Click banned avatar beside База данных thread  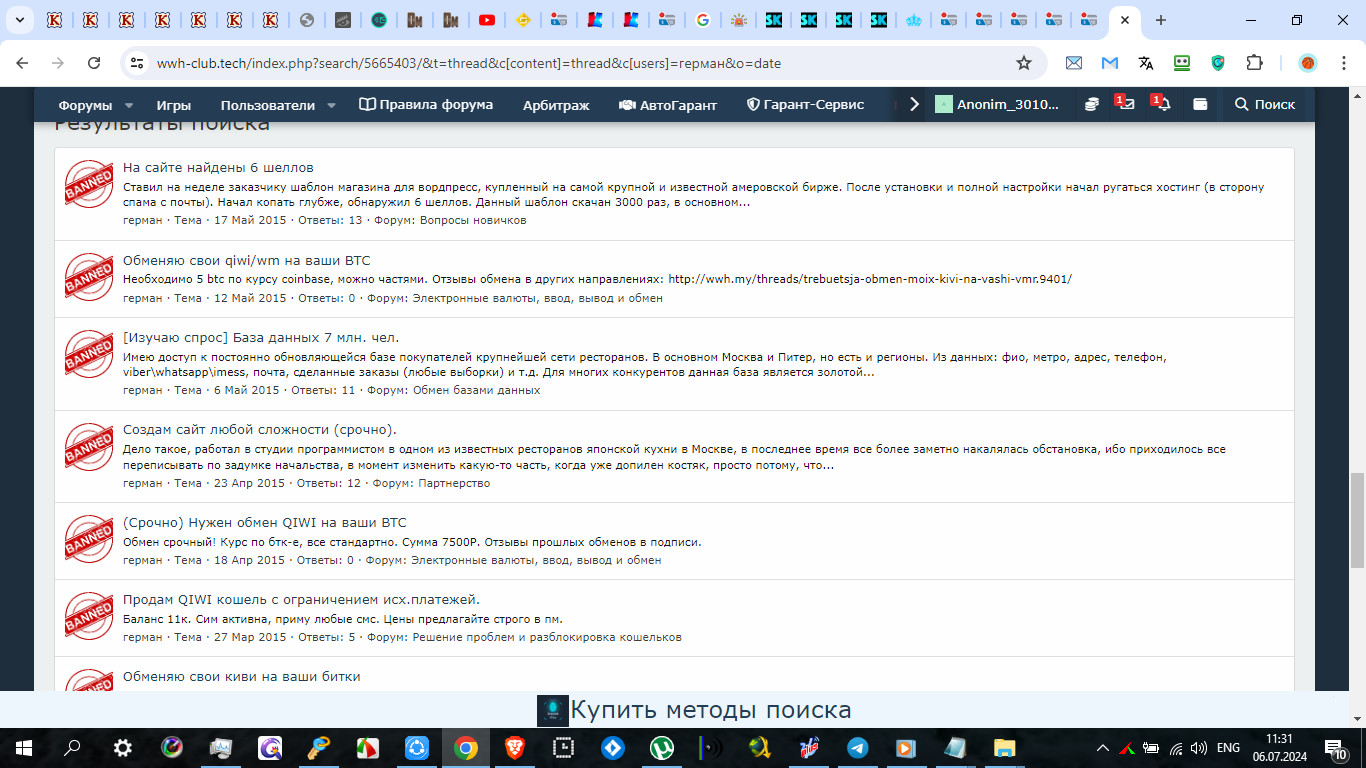[x=89, y=354]
